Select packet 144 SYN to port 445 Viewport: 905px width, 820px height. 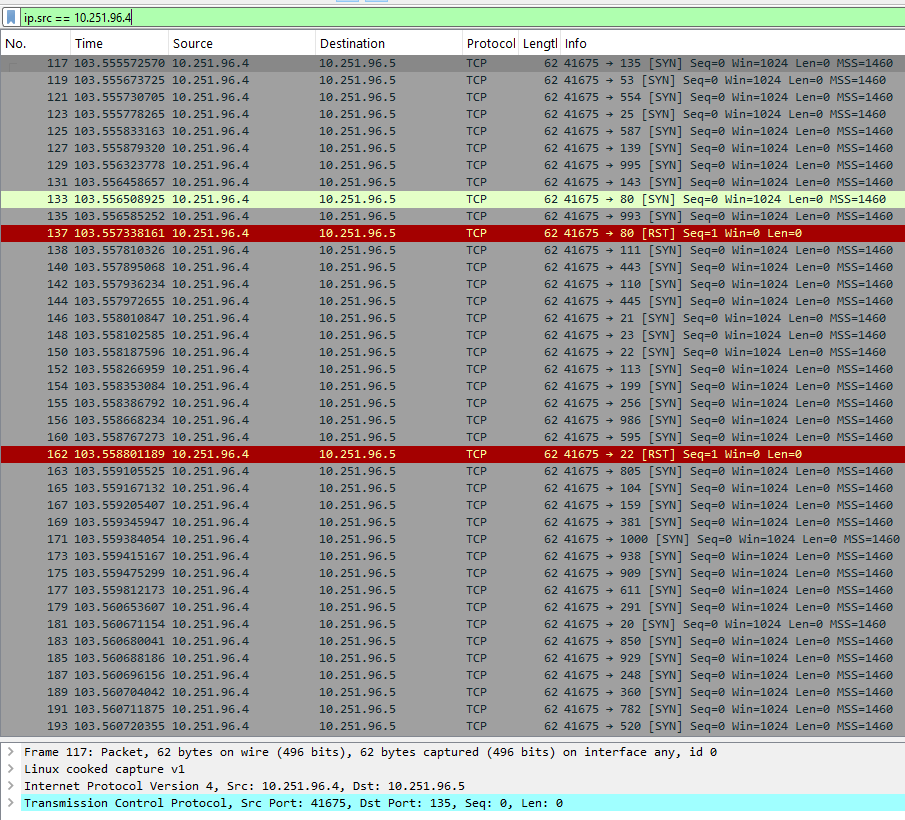(x=452, y=301)
